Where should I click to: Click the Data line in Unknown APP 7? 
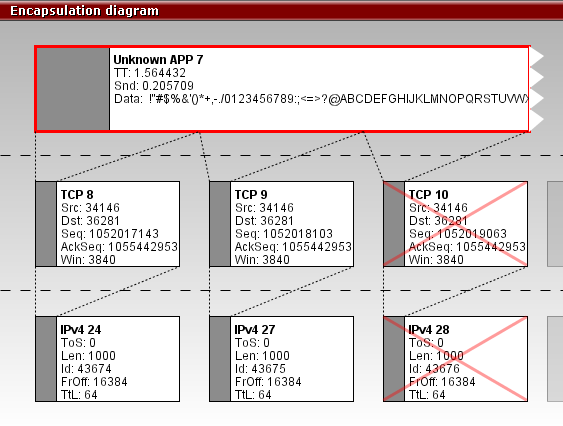(x=321, y=99)
